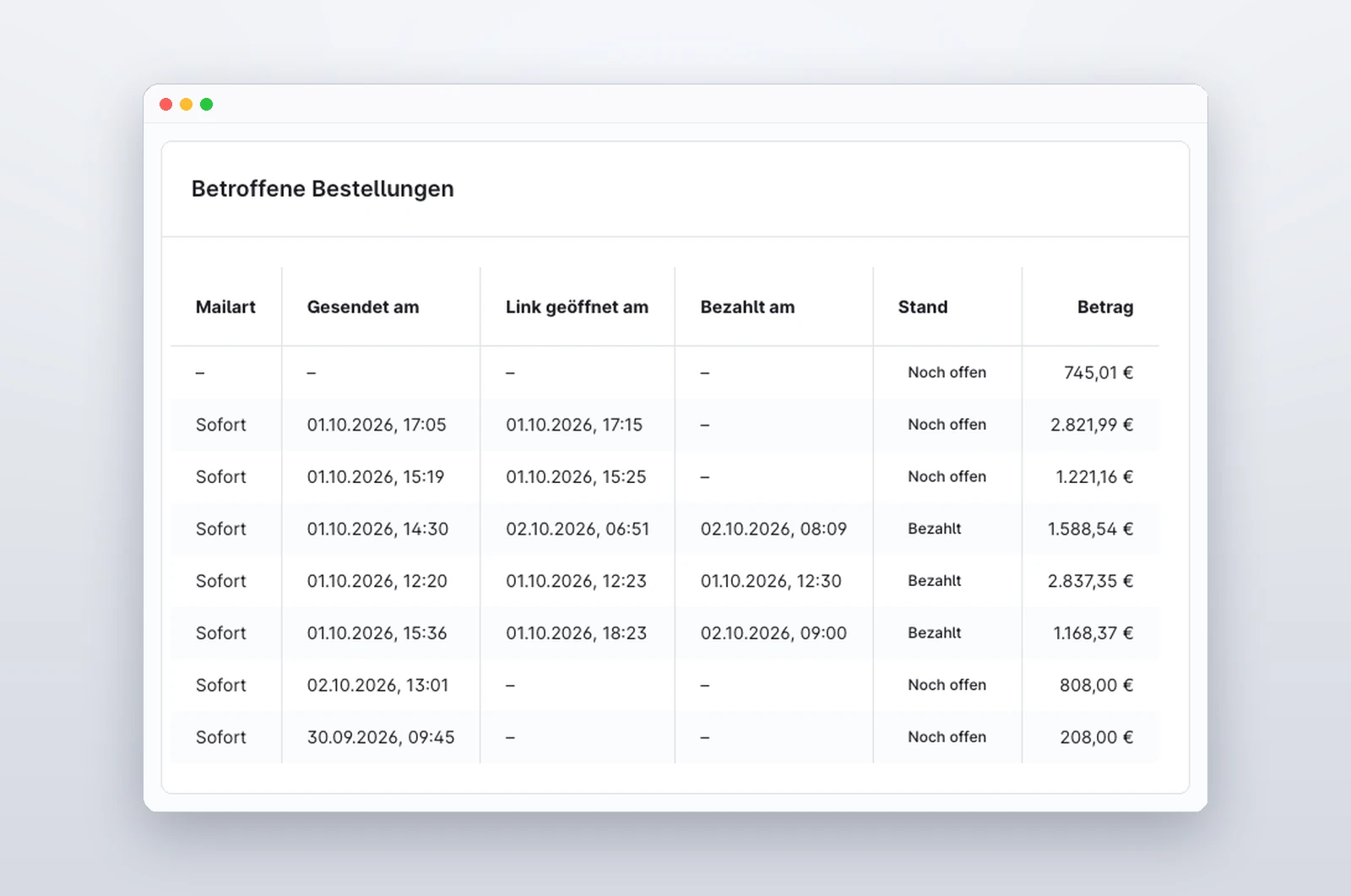This screenshot has width=1351, height=896.
Task: Click sent date 30.09.2026, 09:45
Action: pos(381,737)
